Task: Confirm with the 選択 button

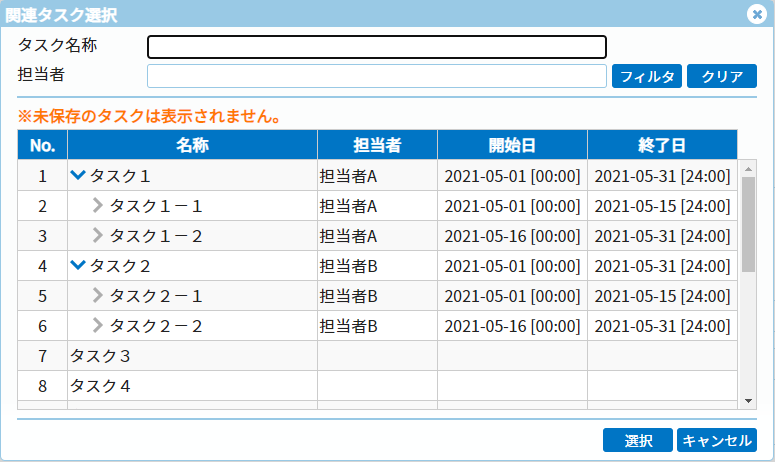Action: [638, 441]
